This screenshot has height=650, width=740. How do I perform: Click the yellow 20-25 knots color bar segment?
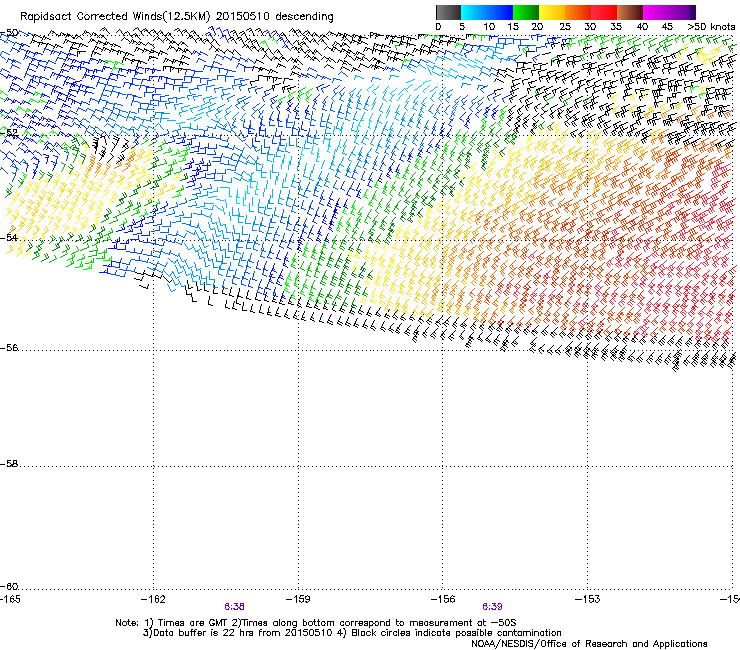[x=552, y=12]
